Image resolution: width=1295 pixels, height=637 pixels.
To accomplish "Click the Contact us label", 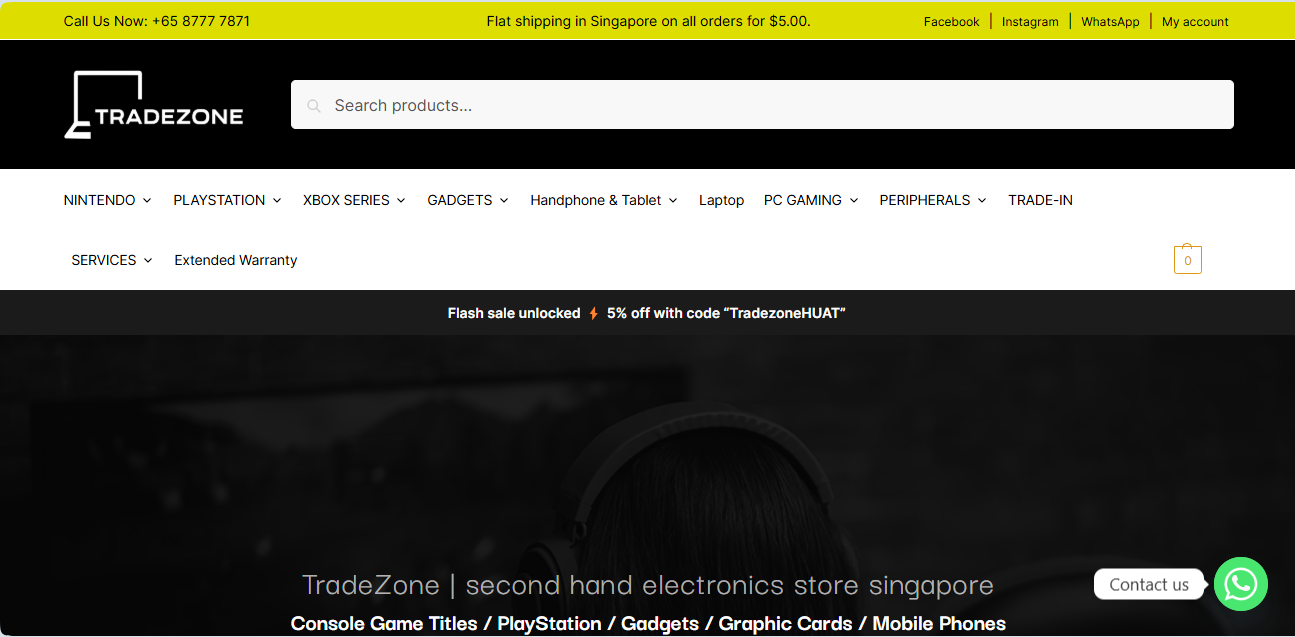I will point(1149,585).
